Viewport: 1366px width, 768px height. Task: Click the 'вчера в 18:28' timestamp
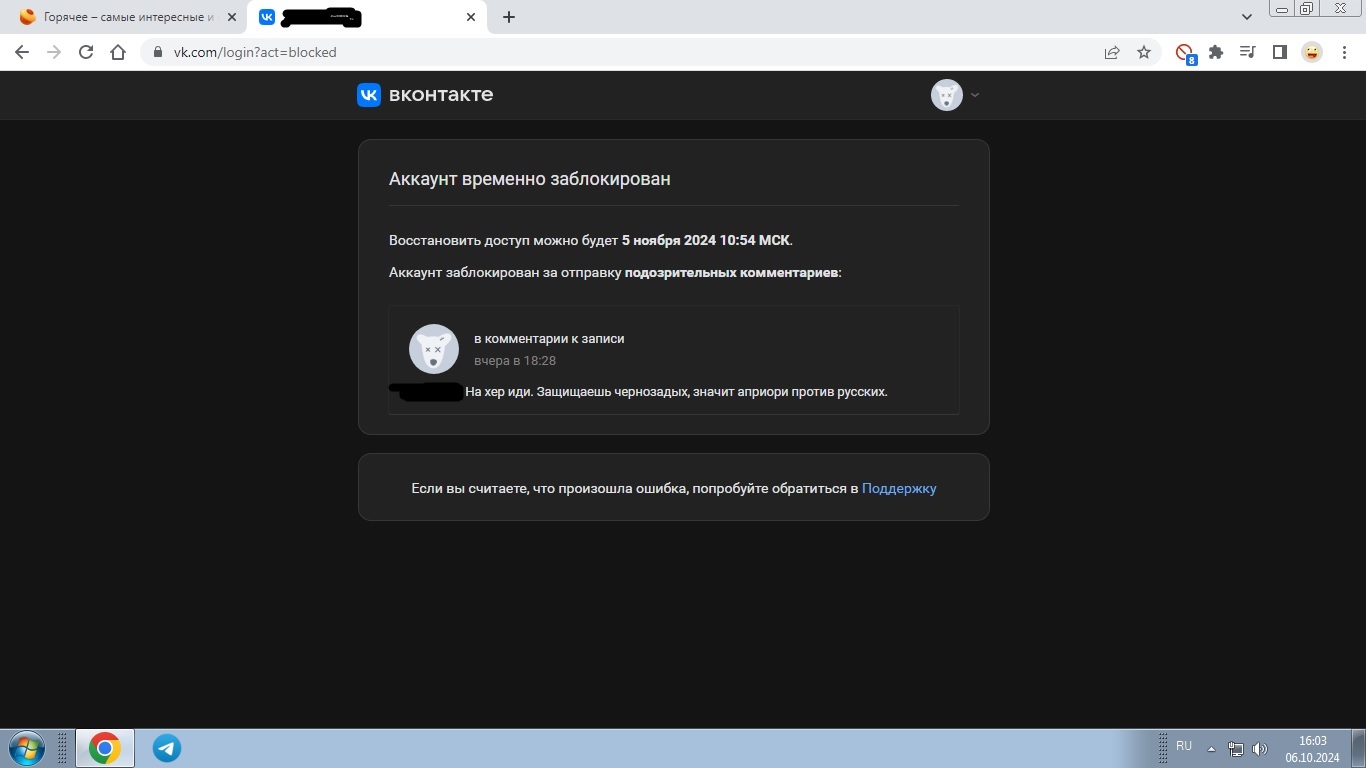515,360
